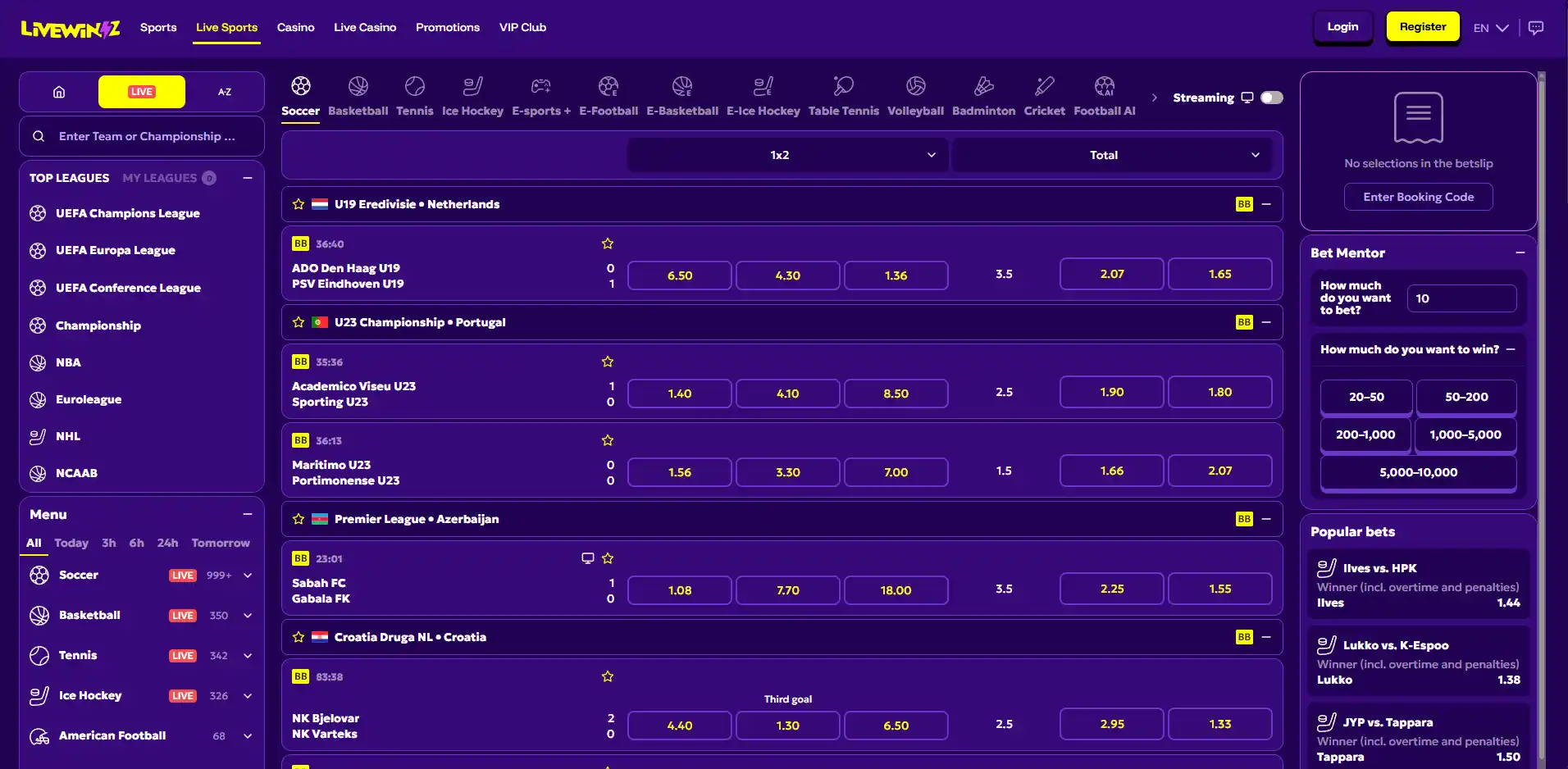Select the Volleyball icon
1568x769 pixels.
coord(915,86)
